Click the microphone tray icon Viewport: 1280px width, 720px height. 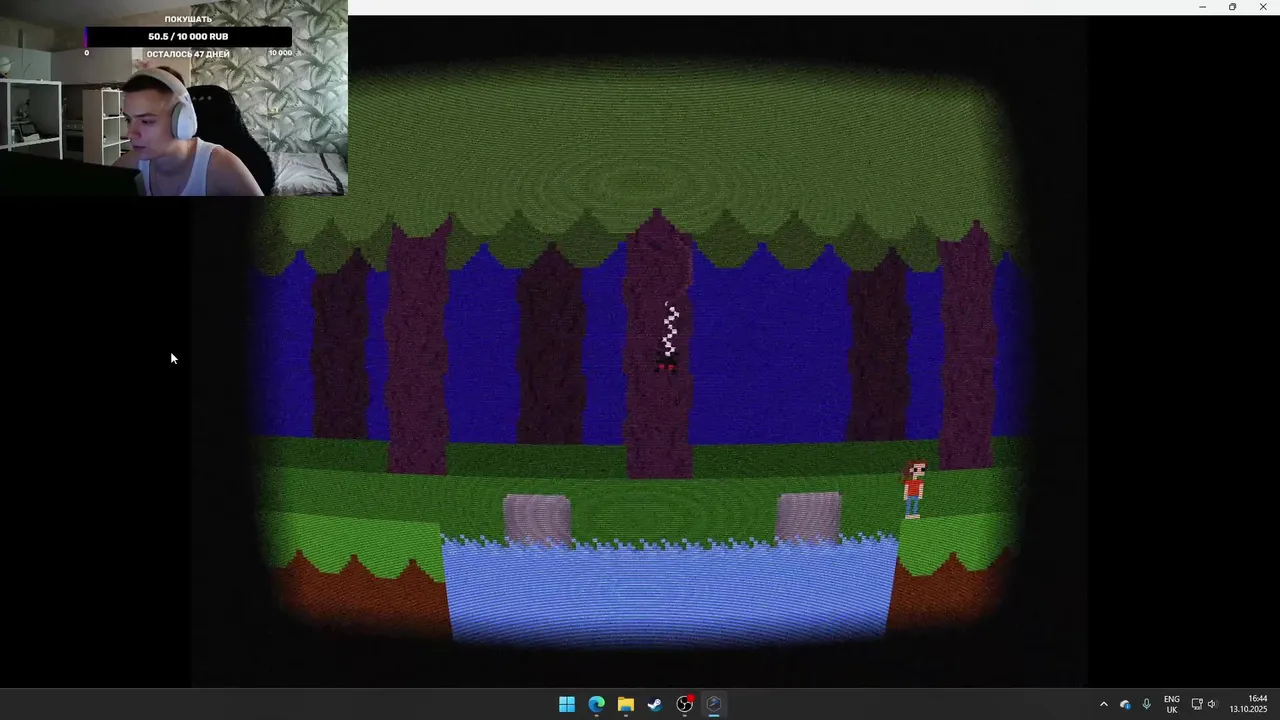point(1146,704)
